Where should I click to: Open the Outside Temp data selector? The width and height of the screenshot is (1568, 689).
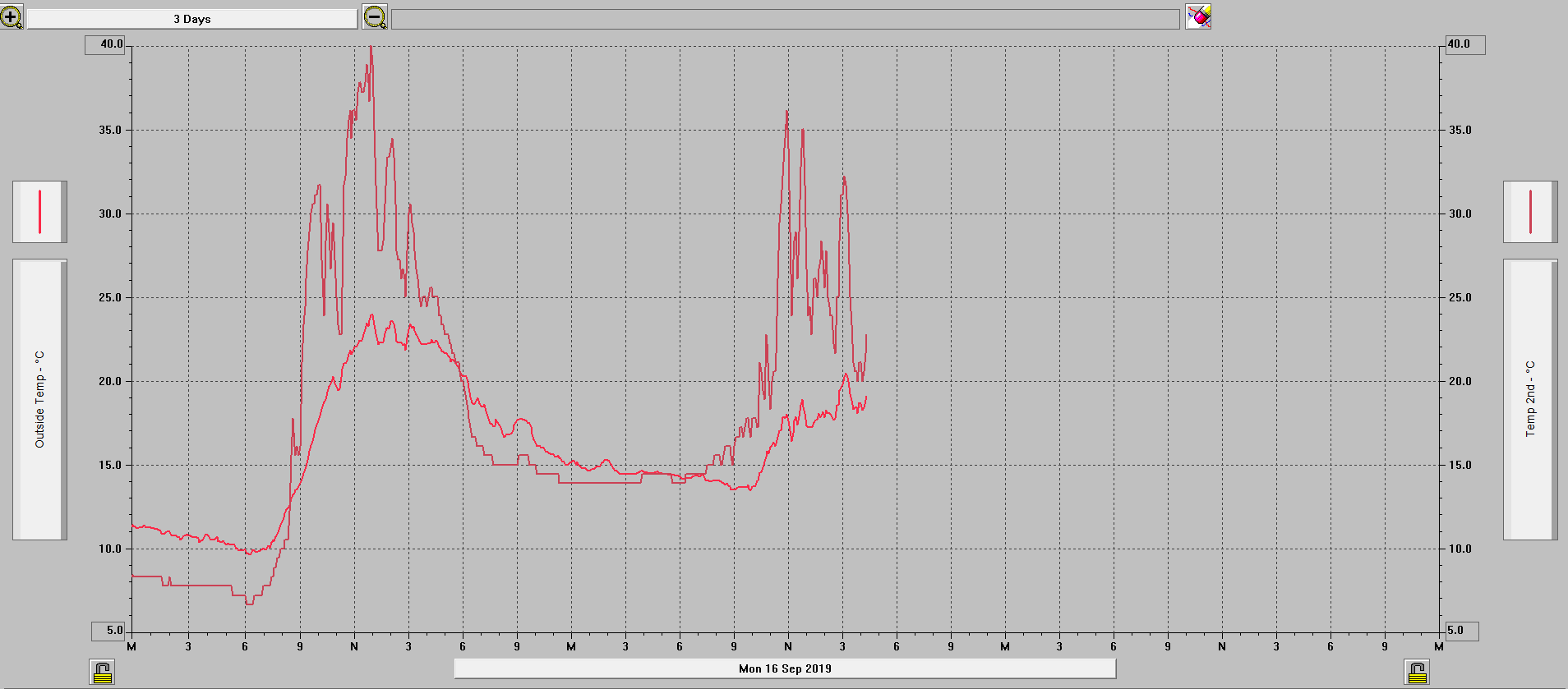coord(39,400)
